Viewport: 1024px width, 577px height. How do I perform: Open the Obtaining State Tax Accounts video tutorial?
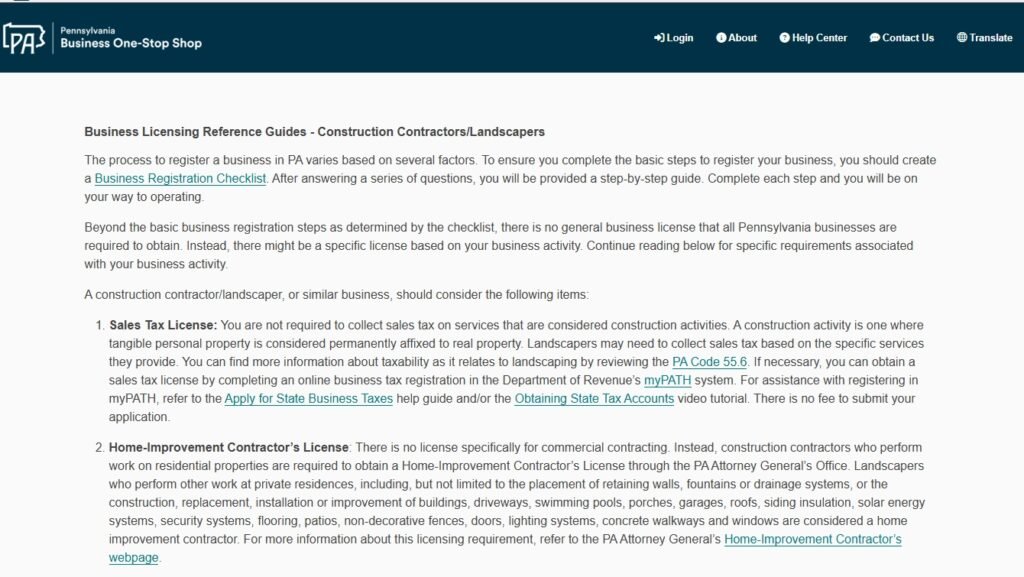point(593,399)
